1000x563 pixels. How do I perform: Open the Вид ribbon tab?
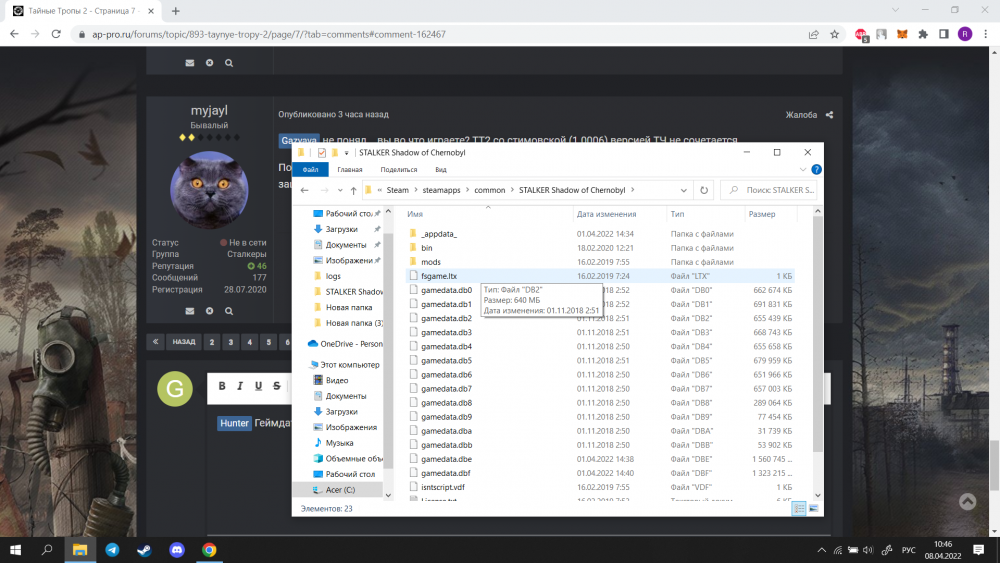(440, 170)
